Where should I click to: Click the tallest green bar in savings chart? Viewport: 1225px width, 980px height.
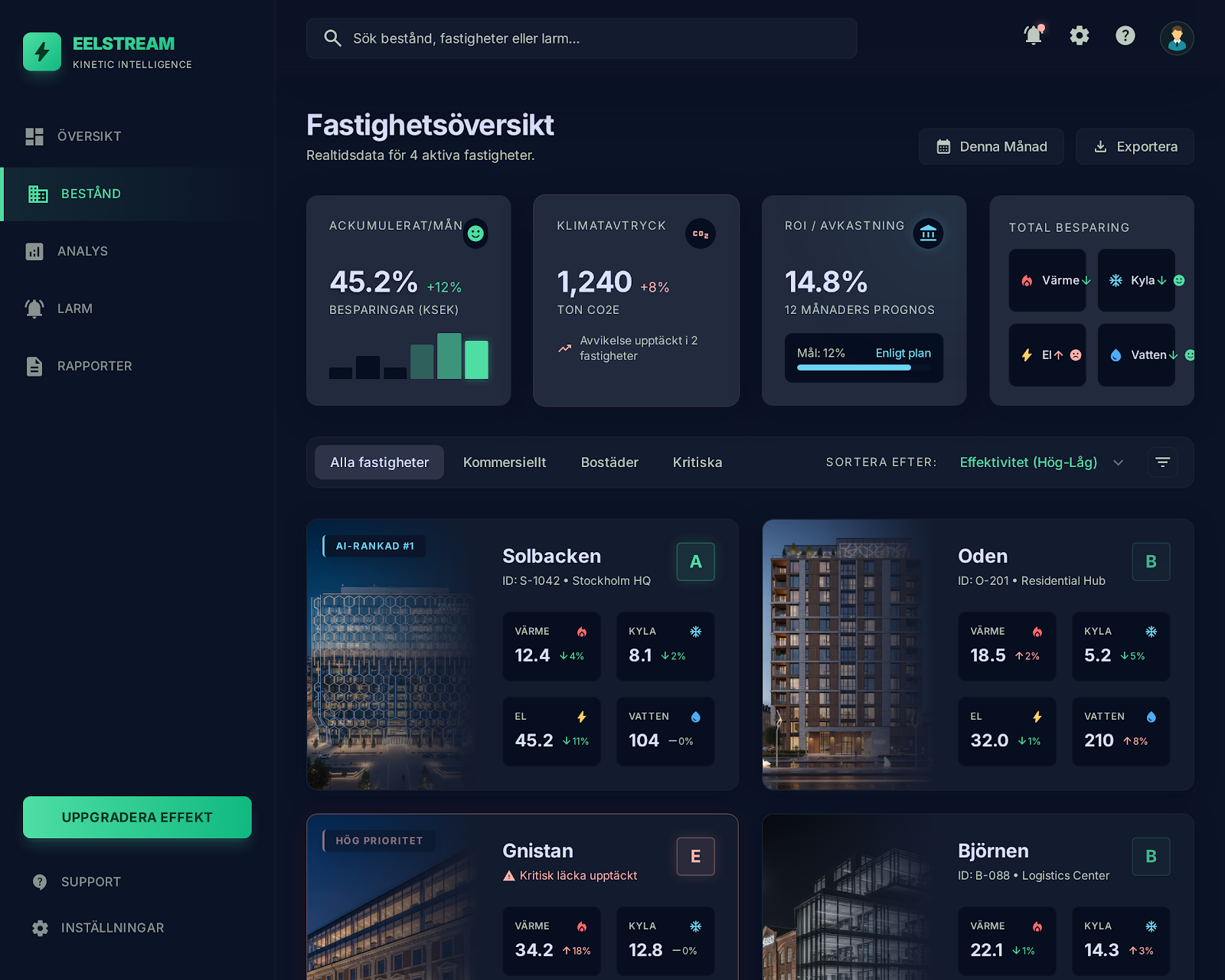tap(449, 356)
